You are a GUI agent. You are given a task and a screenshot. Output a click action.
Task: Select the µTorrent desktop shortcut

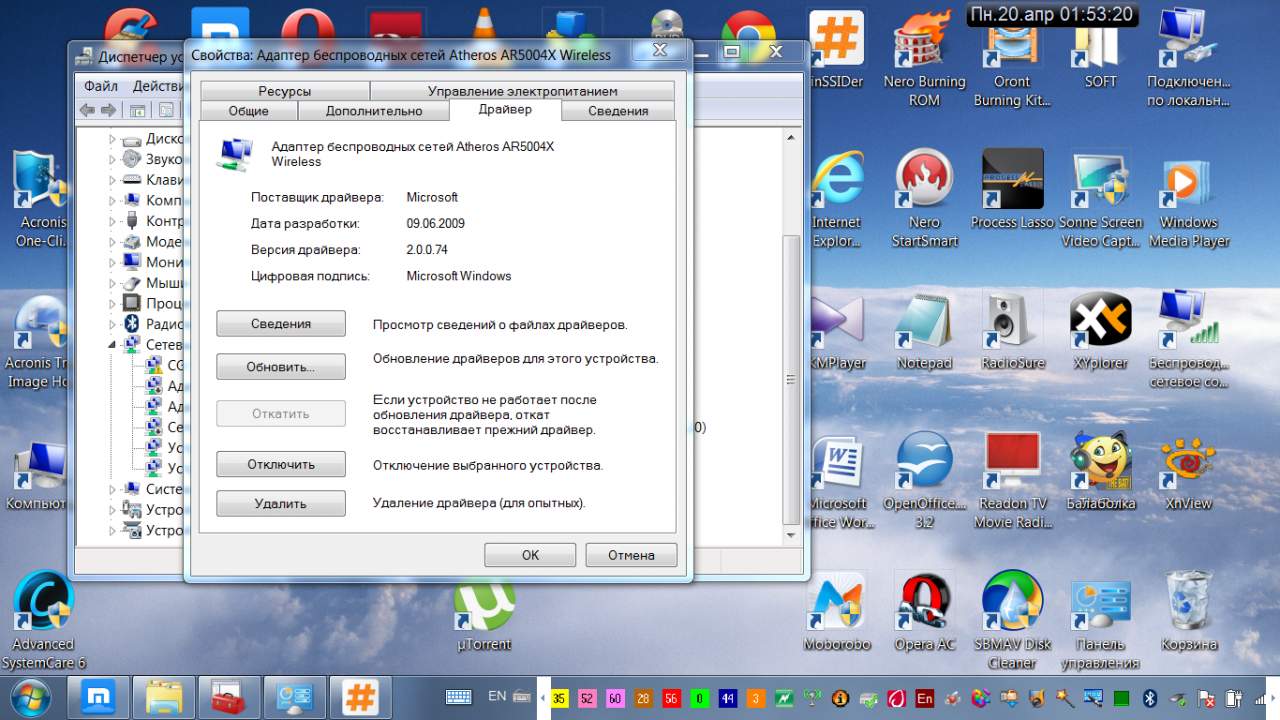coord(485,617)
